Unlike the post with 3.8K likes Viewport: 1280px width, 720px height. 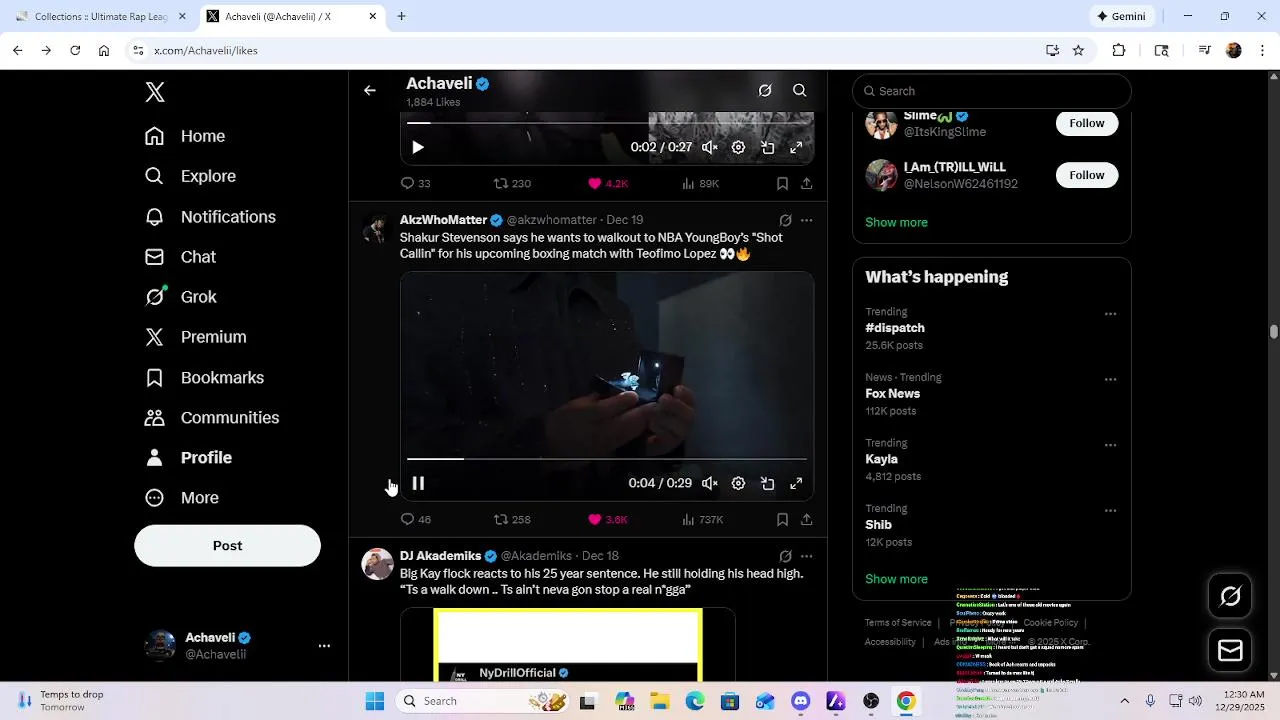(x=608, y=520)
